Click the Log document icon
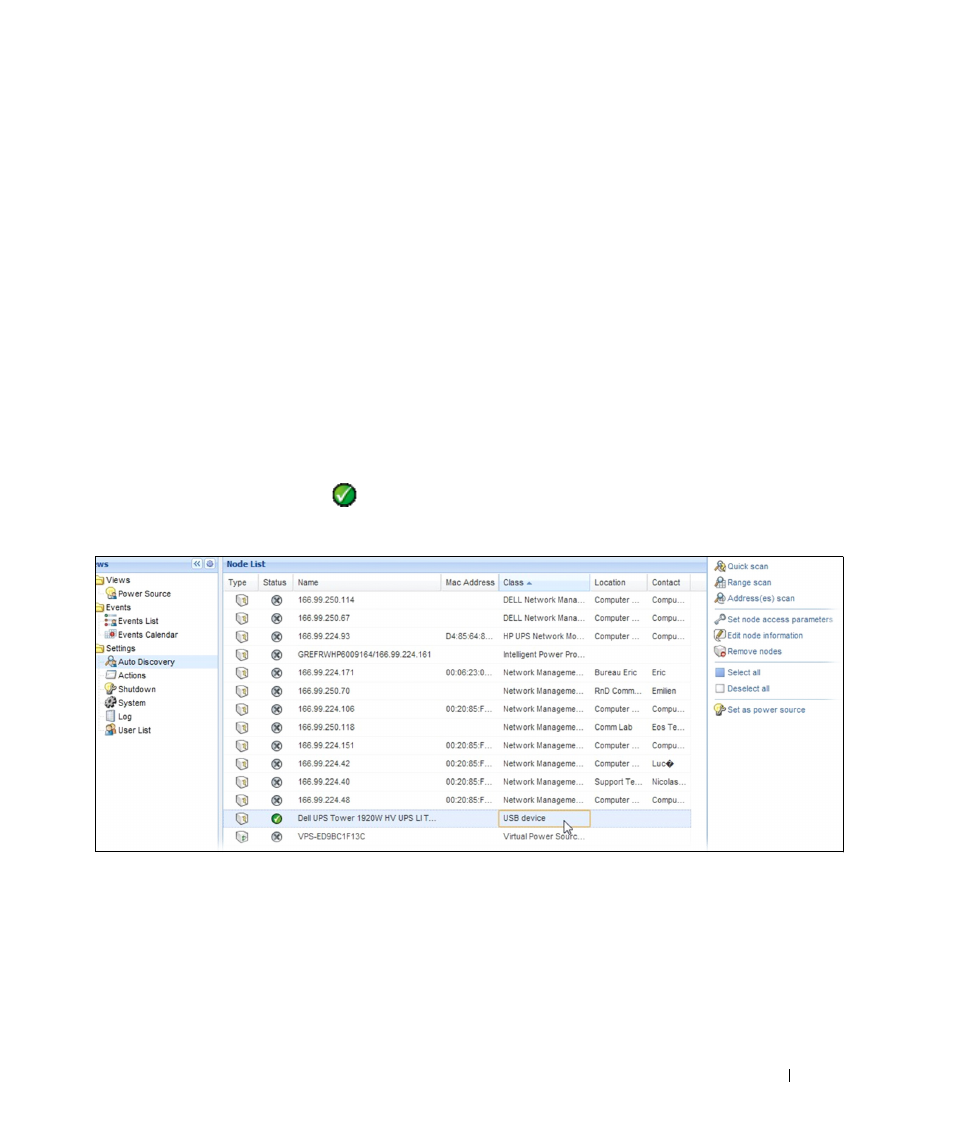Screen dimensions: 954x1145 click(111, 716)
